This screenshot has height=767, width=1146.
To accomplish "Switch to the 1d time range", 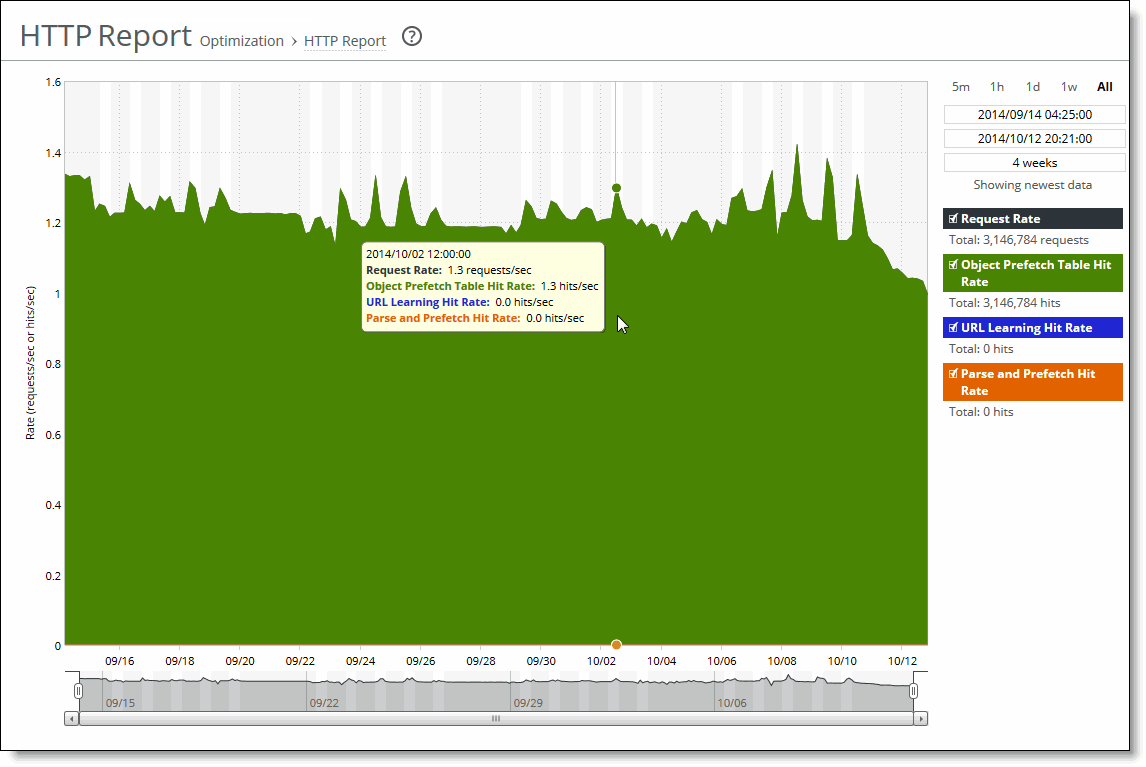I will click(1032, 87).
